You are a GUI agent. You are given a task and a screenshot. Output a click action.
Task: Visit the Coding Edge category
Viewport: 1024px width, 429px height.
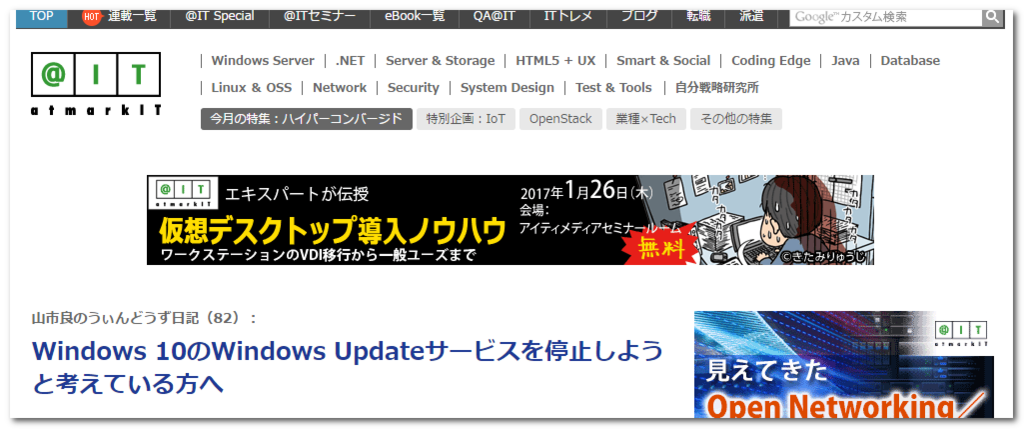(x=771, y=61)
